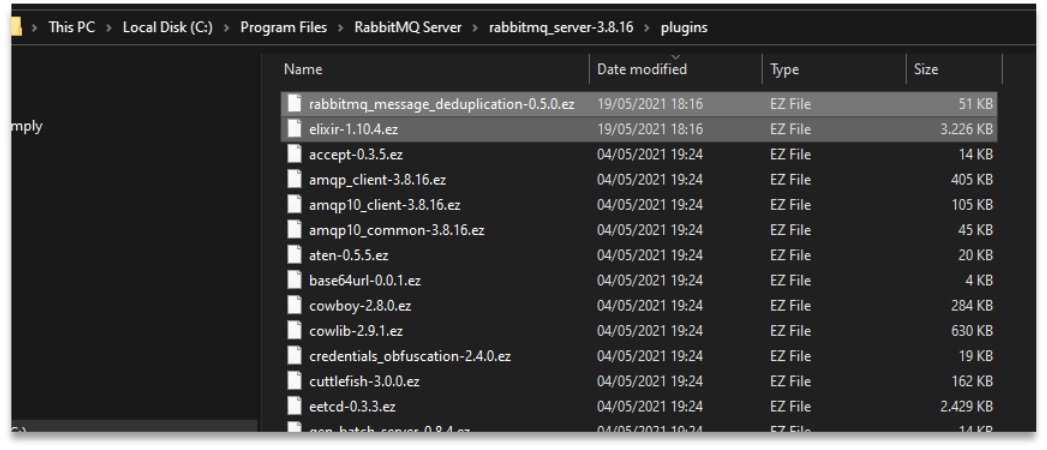
Task: Select the cowlib-2.9.1.ez file name
Action: tap(356, 331)
